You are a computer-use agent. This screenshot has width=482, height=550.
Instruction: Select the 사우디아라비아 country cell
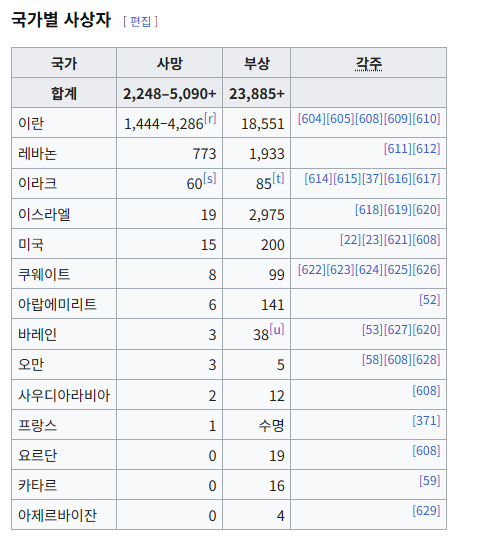click(x=64, y=395)
